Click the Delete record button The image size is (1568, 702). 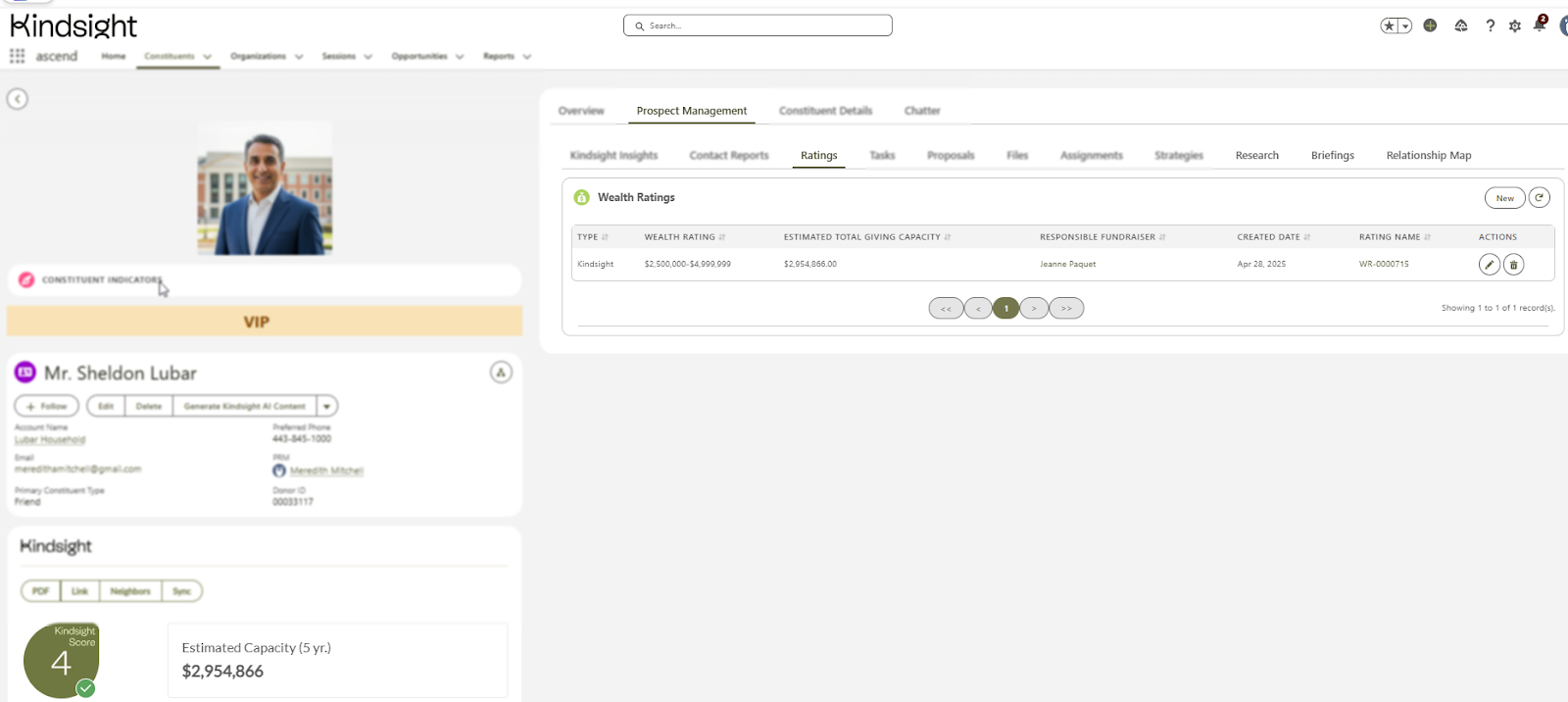(x=149, y=406)
